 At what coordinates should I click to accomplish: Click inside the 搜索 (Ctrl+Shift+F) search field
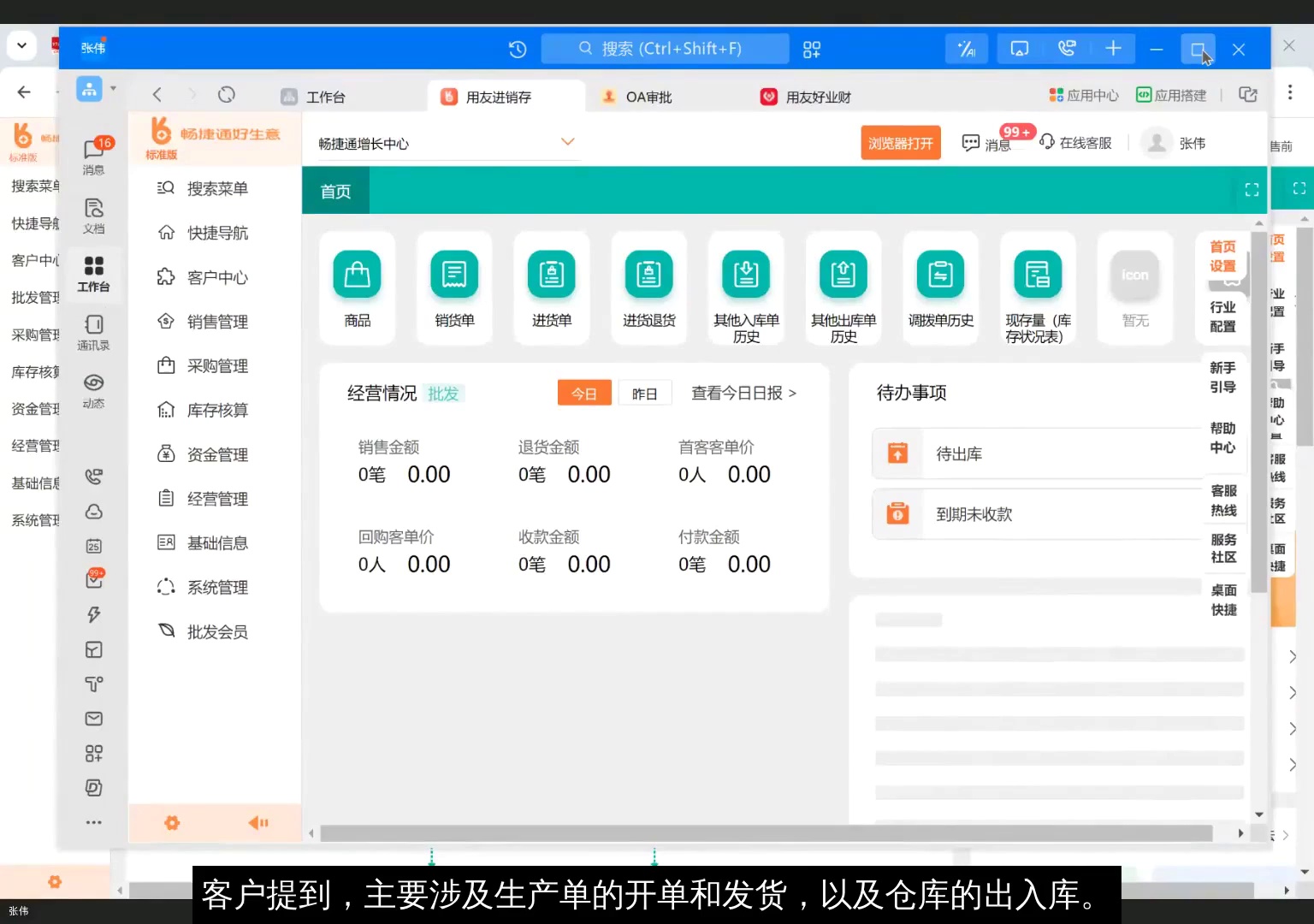coord(665,49)
